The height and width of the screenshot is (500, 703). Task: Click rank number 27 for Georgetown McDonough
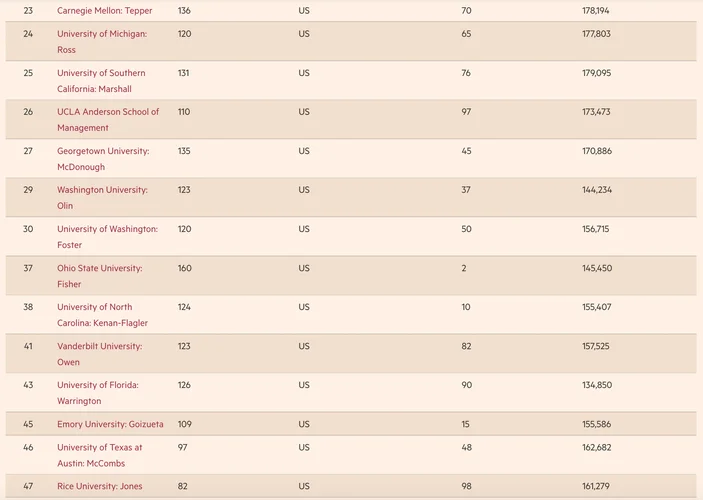(x=28, y=151)
